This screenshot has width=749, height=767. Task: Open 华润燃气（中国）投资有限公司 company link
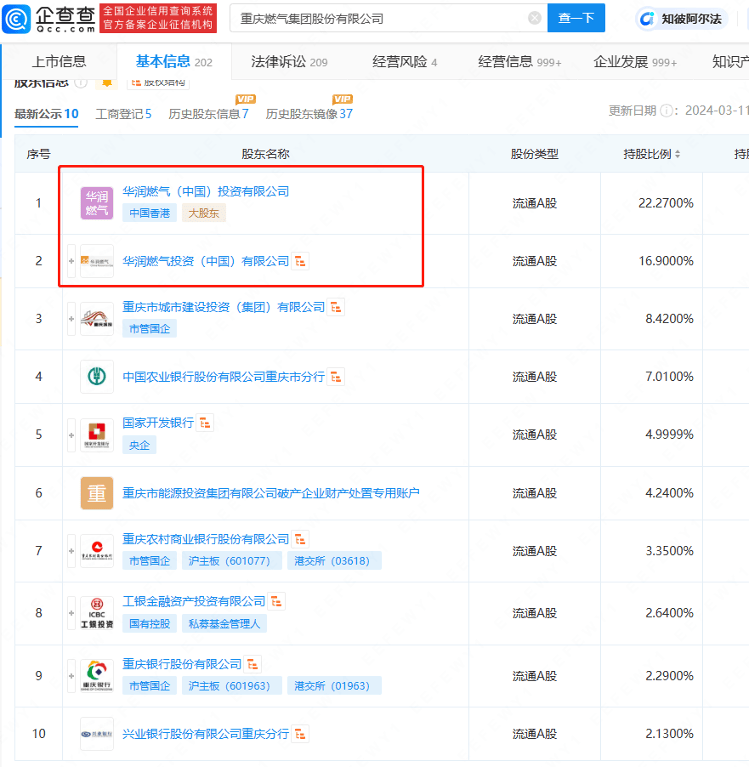pyautogui.click(x=205, y=191)
